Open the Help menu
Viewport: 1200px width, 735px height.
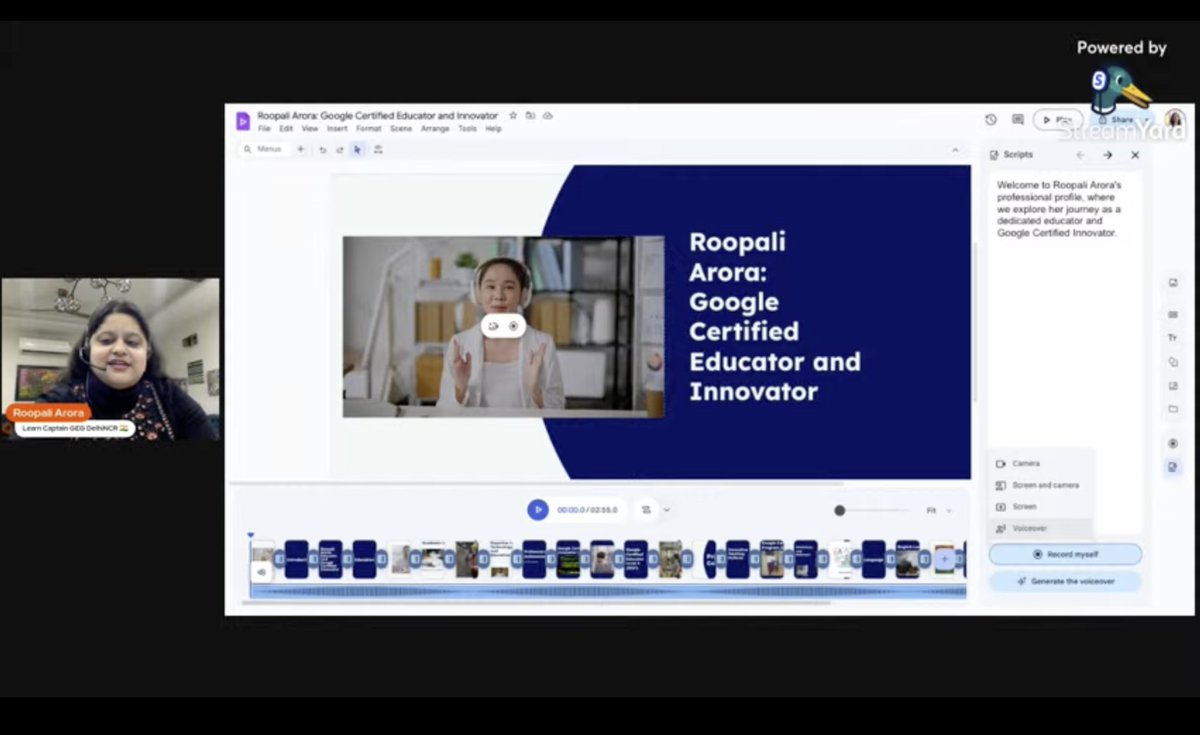coord(493,129)
